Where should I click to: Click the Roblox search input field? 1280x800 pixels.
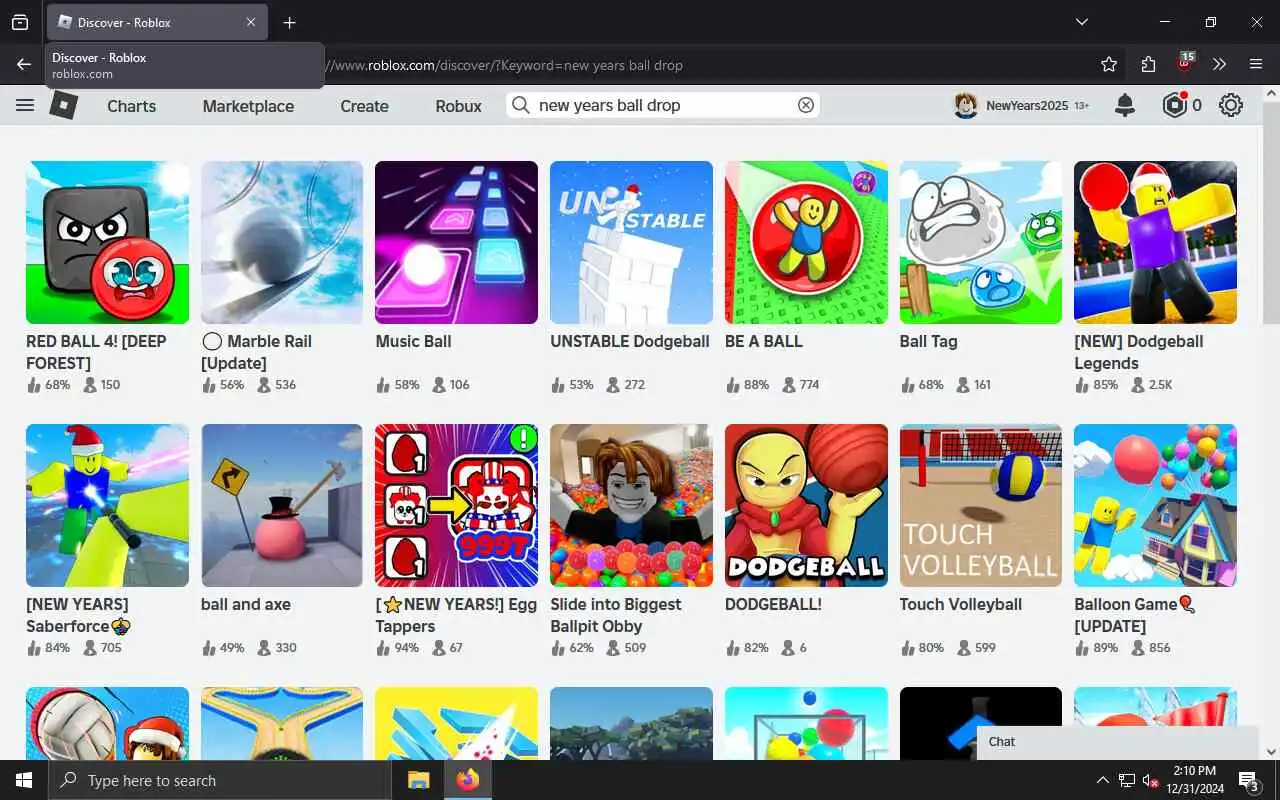664,105
